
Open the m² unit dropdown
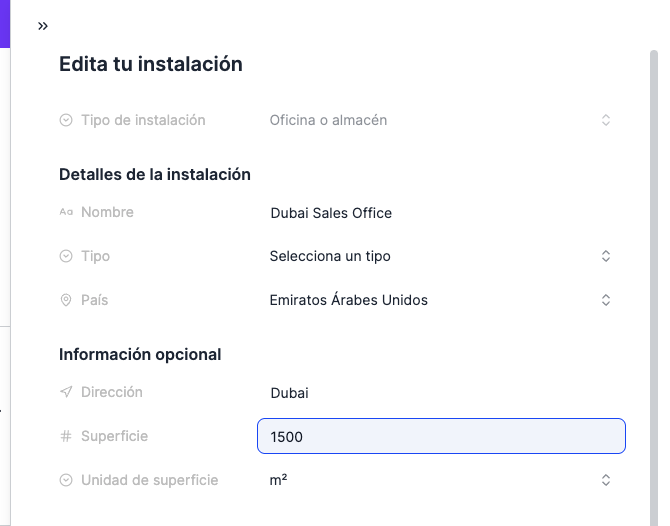[441, 480]
